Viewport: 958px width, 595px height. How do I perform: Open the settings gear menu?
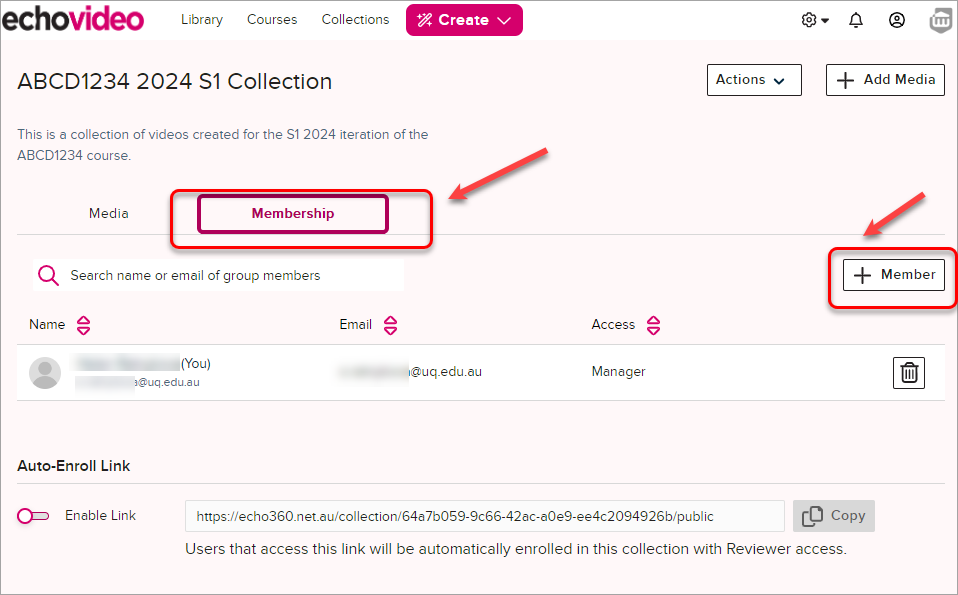point(814,20)
